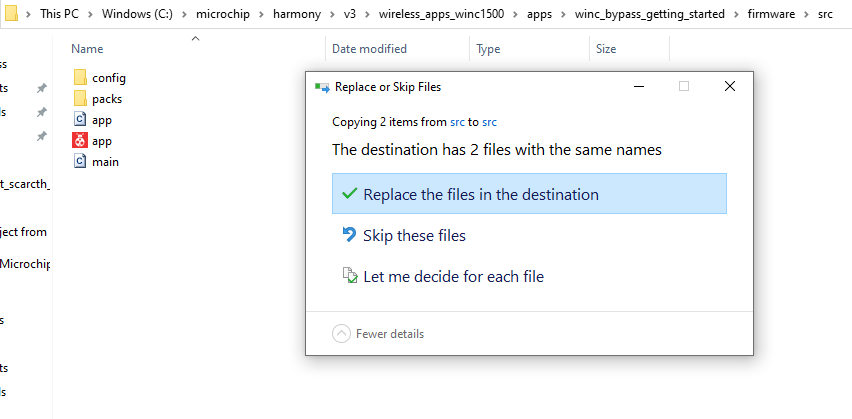Click the app C source file icon
The width and height of the screenshot is (852, 419).
point(81,120)
